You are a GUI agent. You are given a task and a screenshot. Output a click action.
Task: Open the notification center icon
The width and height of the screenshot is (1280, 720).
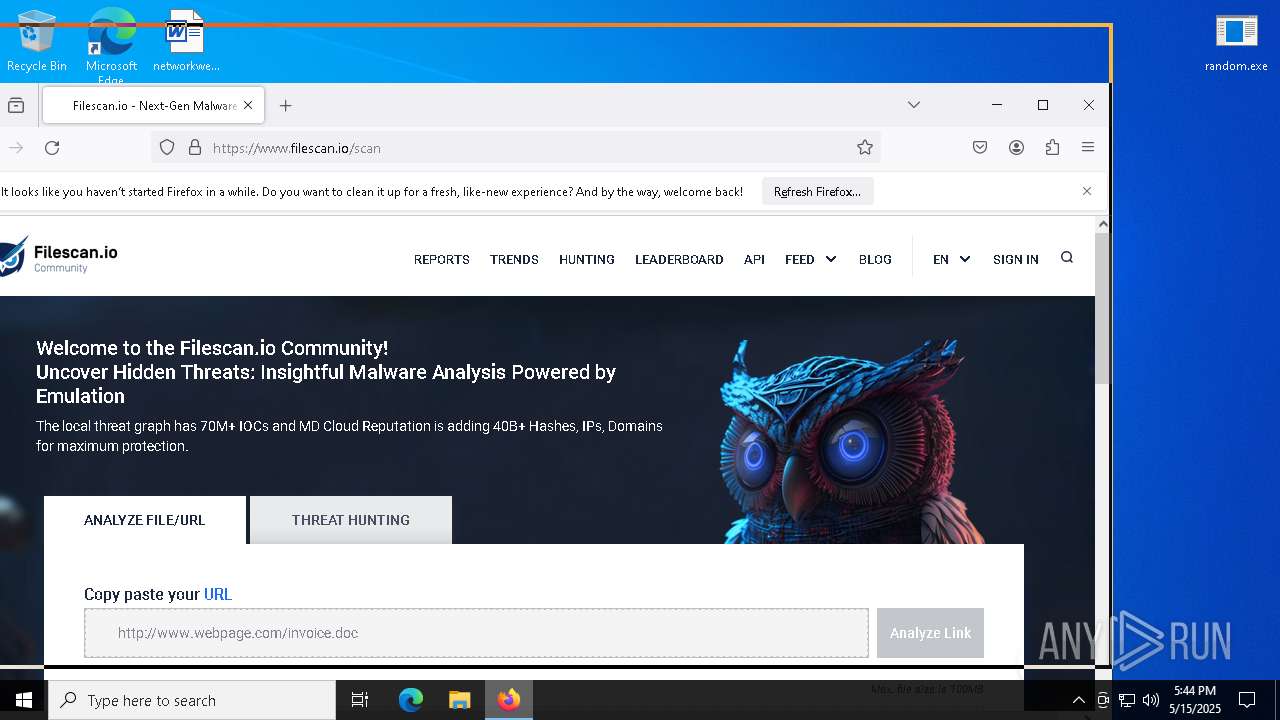point(1247,700)
